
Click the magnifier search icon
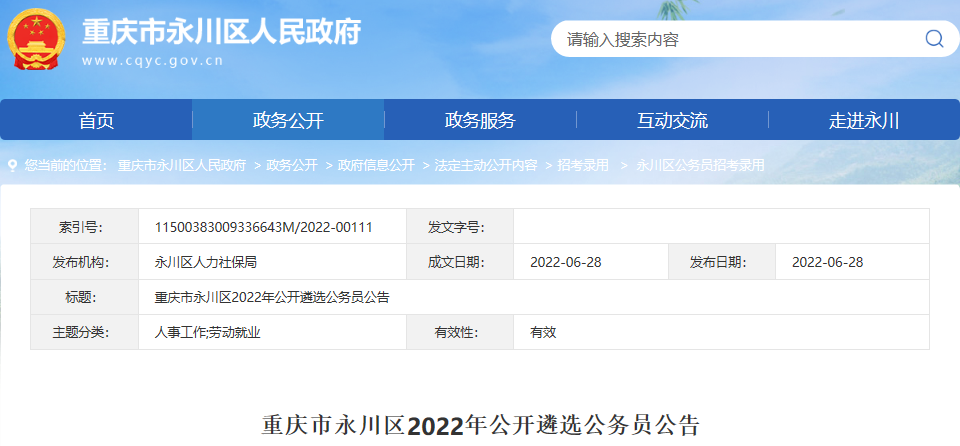point(934,39)
